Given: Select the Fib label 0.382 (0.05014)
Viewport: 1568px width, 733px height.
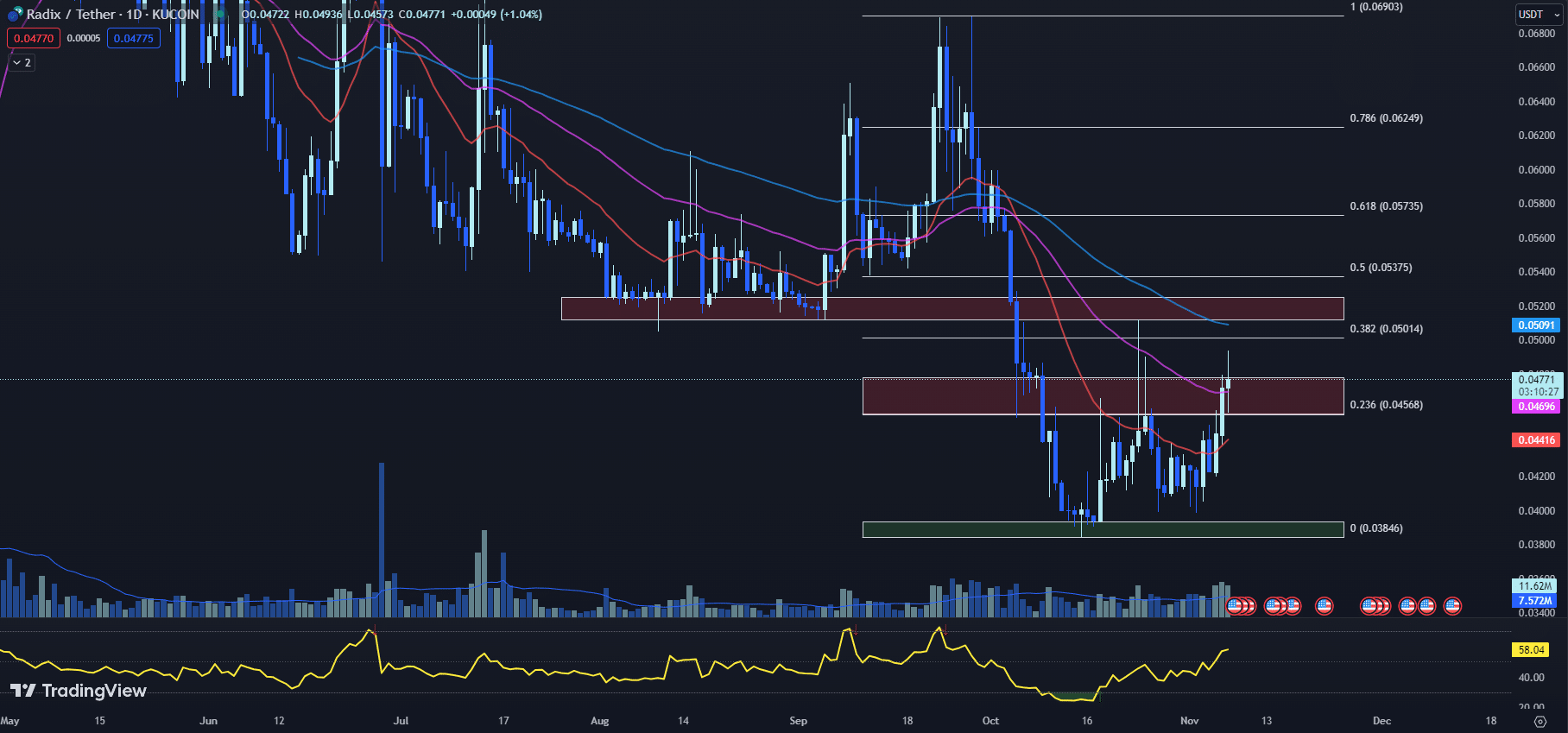Looking at the screenshot, I should tap(1387, 329).
